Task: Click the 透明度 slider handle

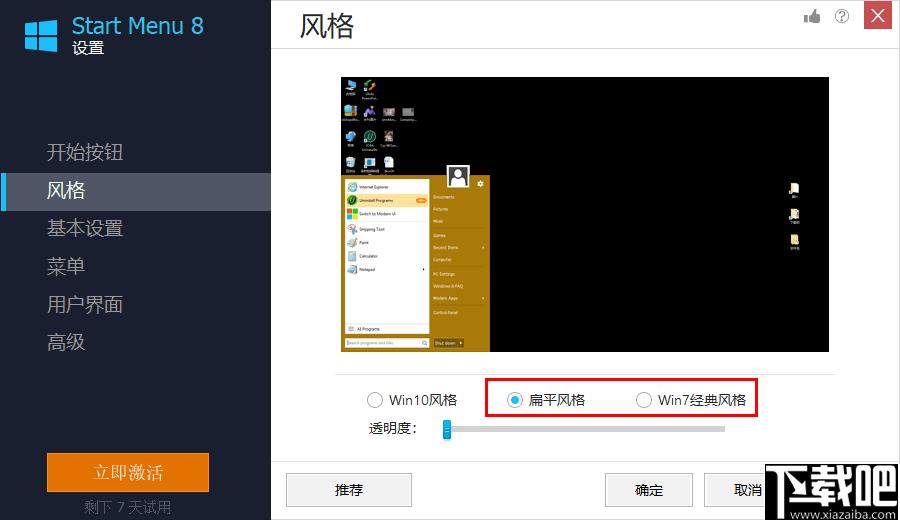Action: coord(447,429)
